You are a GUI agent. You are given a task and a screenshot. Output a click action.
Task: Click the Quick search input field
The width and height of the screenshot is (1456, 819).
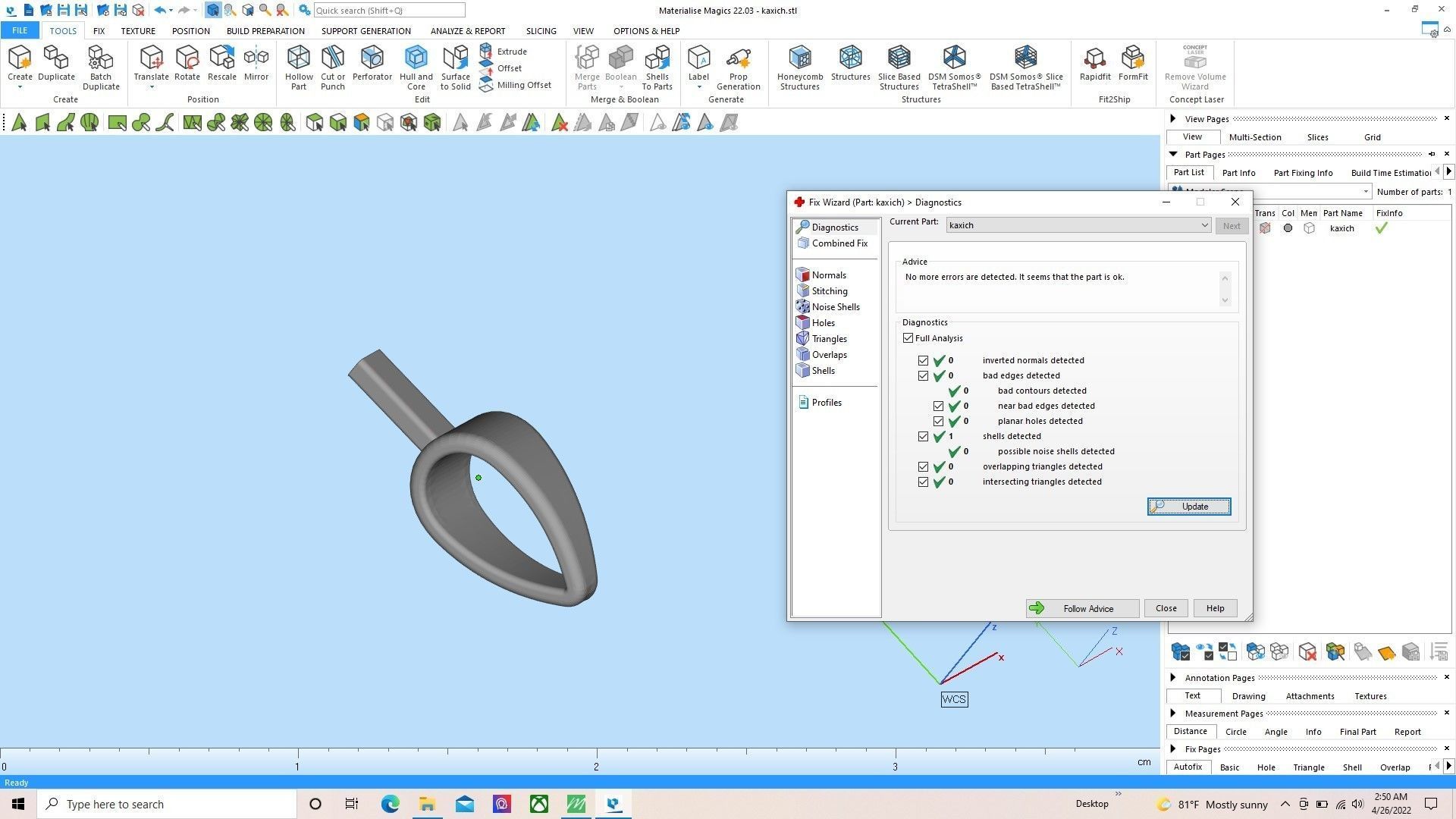click(x=388, y=11)
